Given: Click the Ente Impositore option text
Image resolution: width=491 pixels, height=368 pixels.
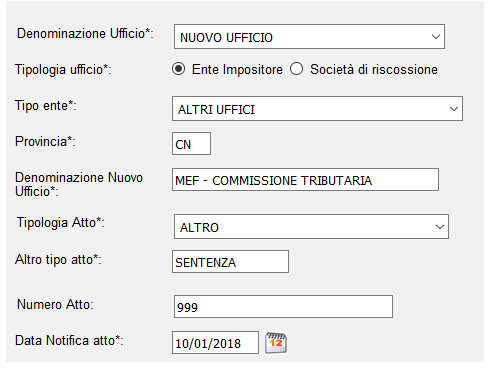Looking at the screenshot, I should pos(237,69).
